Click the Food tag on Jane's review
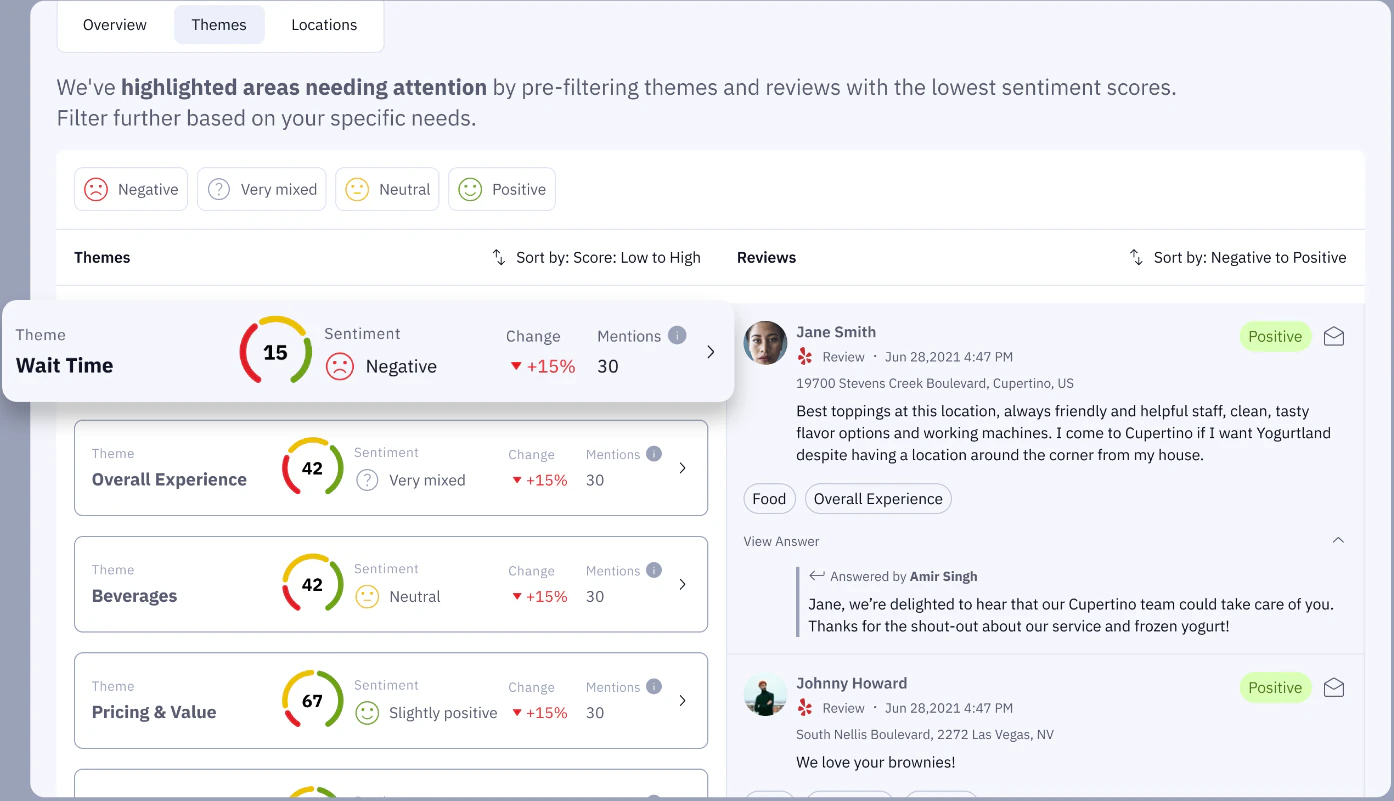 769,499
